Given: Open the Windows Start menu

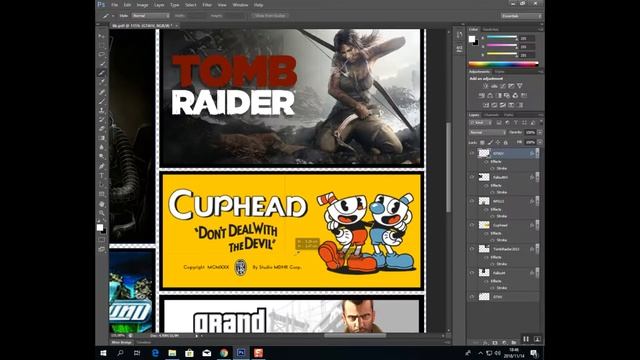Looking at the screenshot, I should click(103, 353).
